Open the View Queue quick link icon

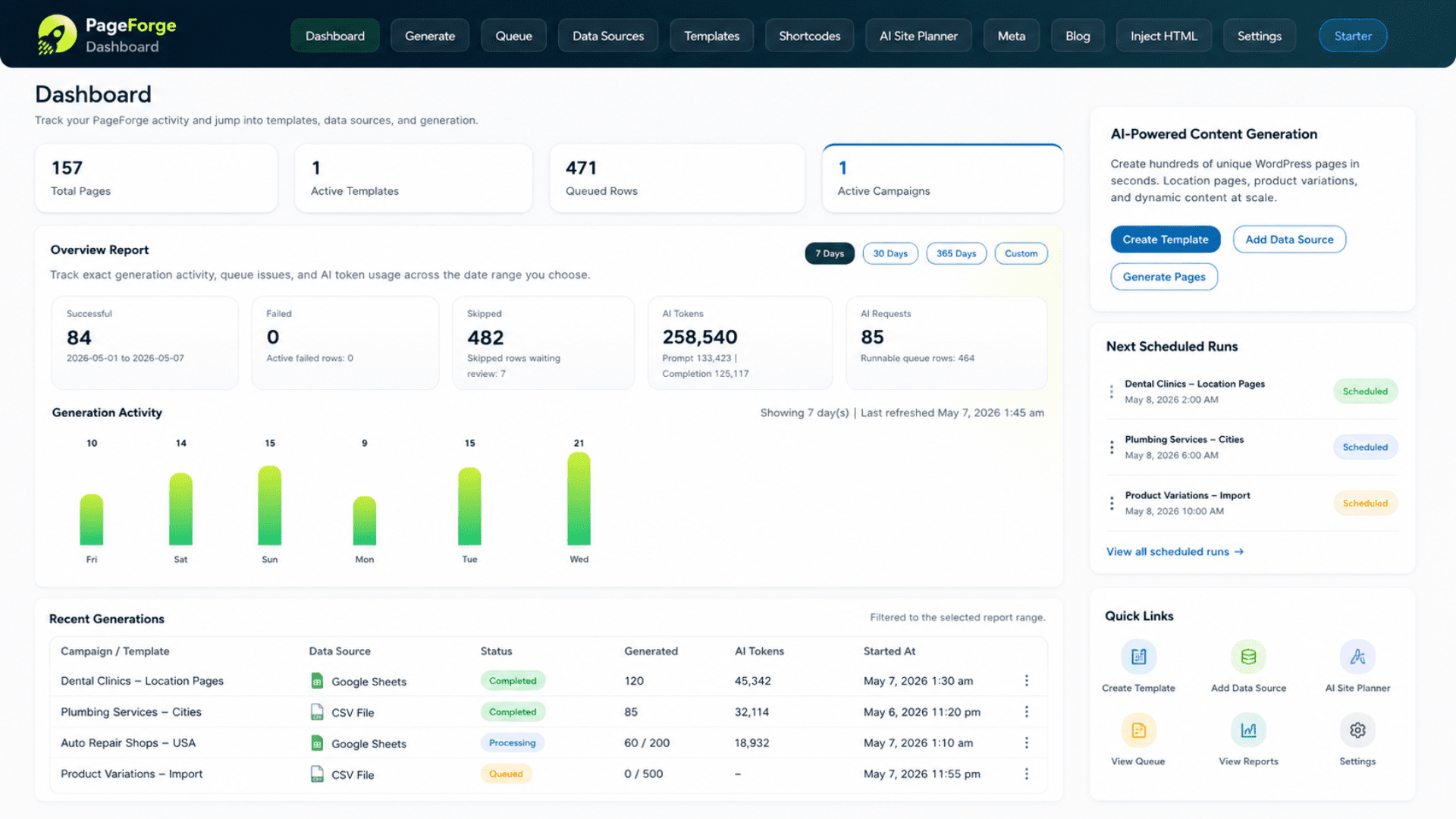tap(1138, 730)
